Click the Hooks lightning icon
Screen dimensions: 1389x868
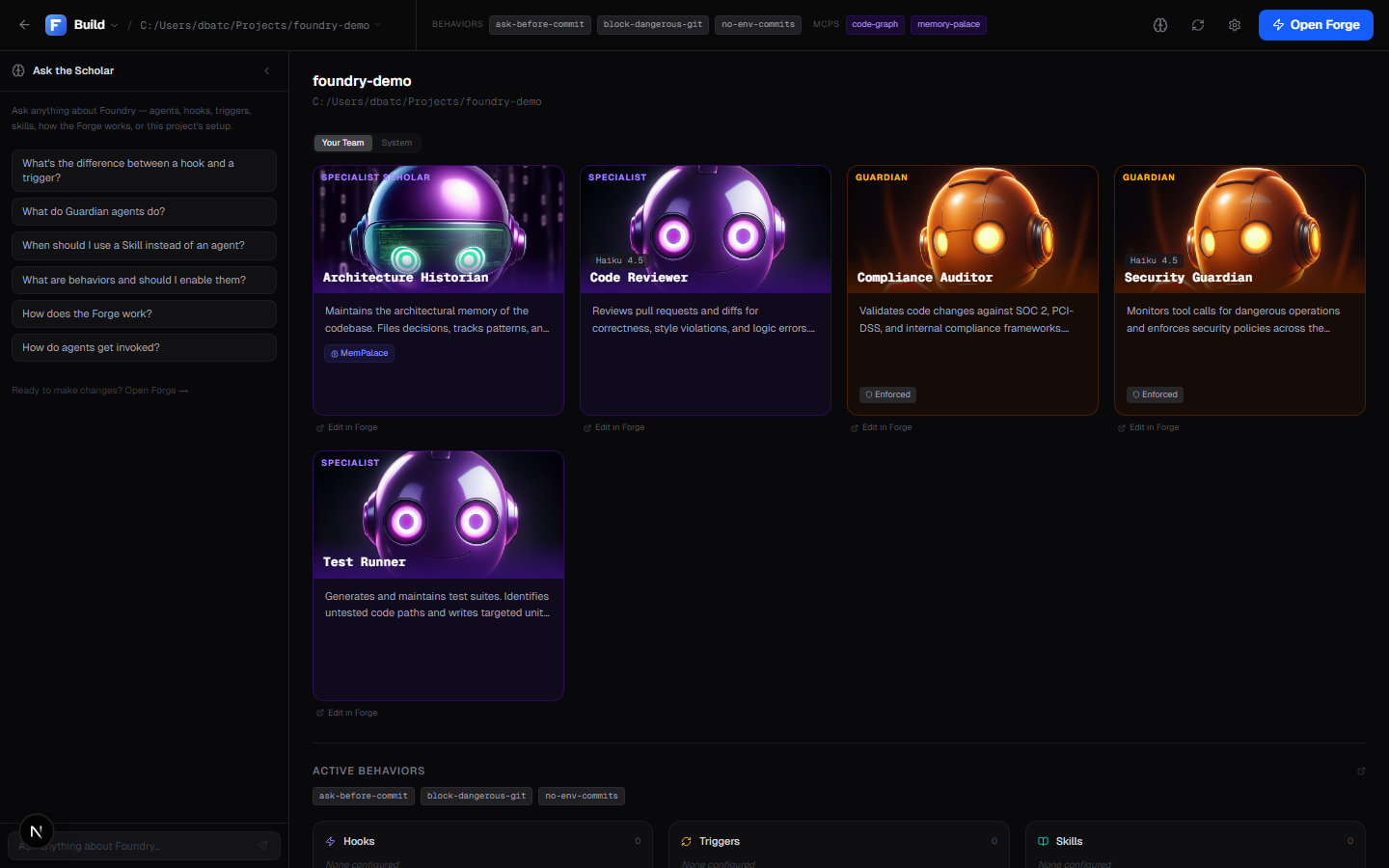tap(331, 841)
